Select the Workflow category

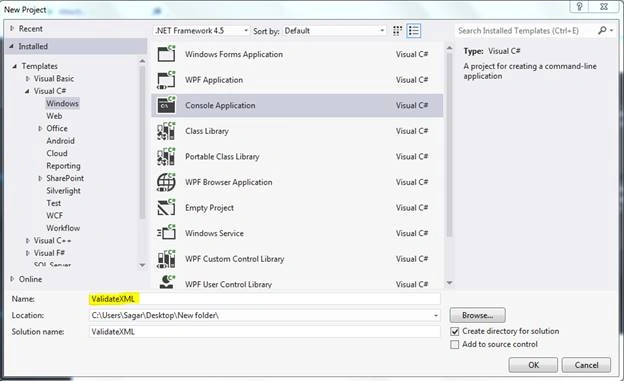pyautogui.click(x=63, y=228)
